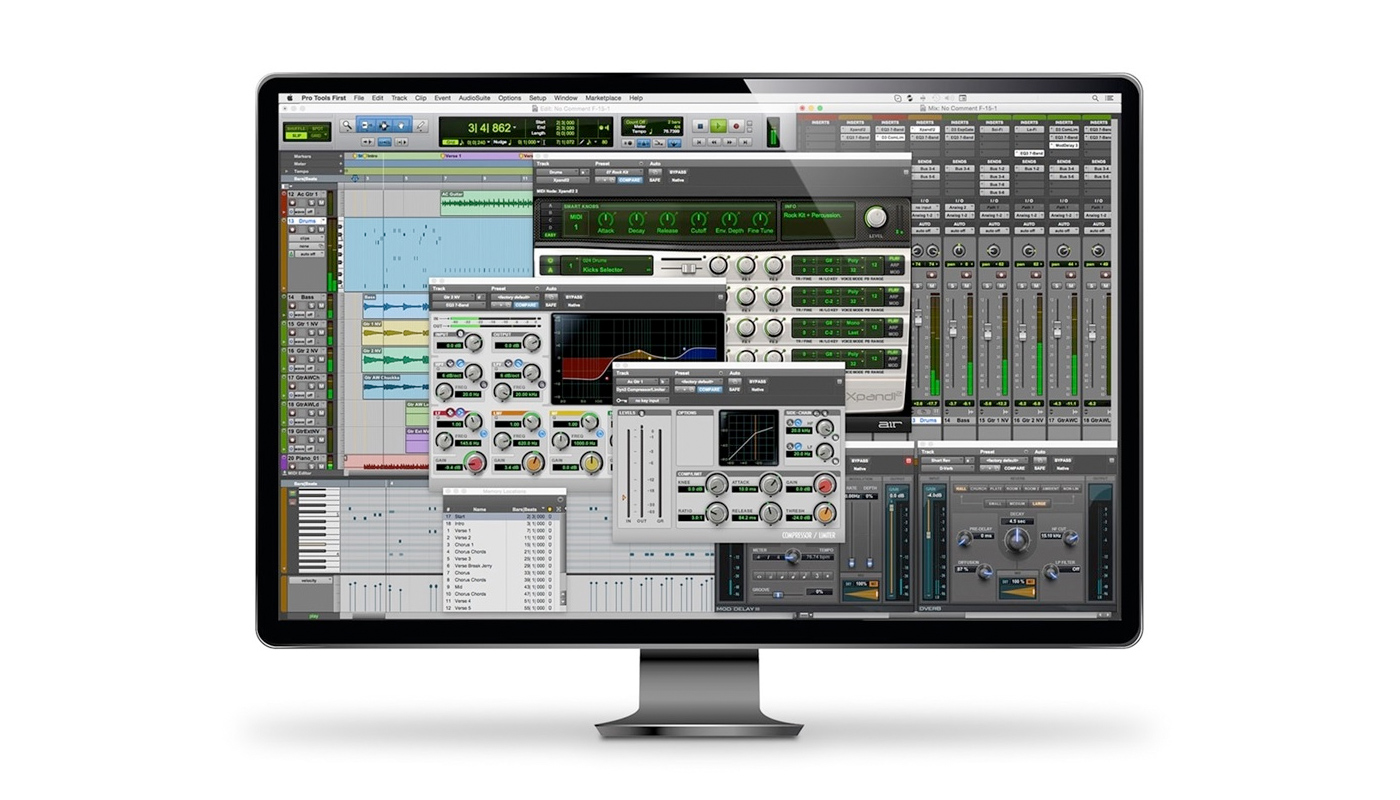
Task: Open the compressor no key input dropdown
Action: (x=648, y=401)
